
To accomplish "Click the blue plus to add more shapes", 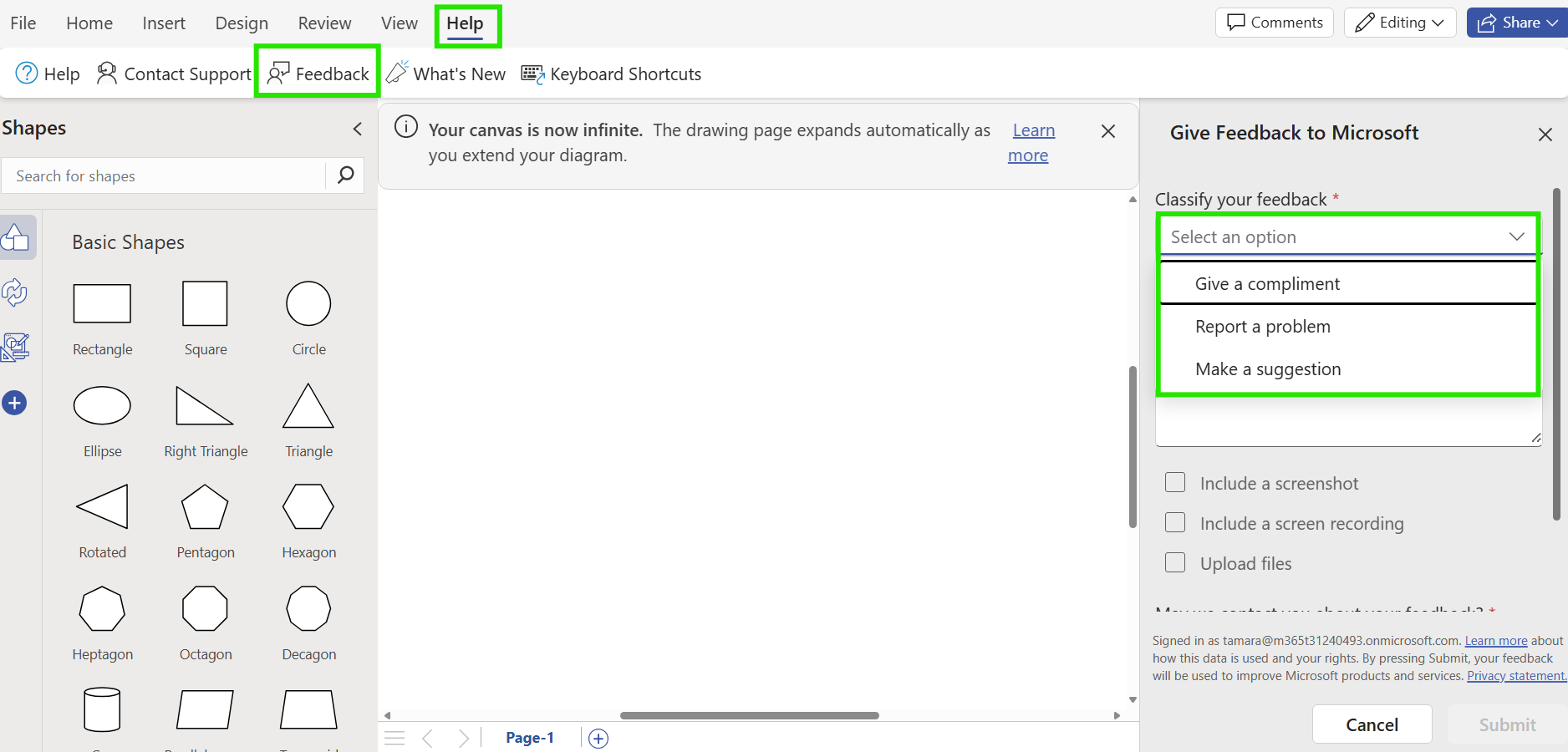I will 14,402.
